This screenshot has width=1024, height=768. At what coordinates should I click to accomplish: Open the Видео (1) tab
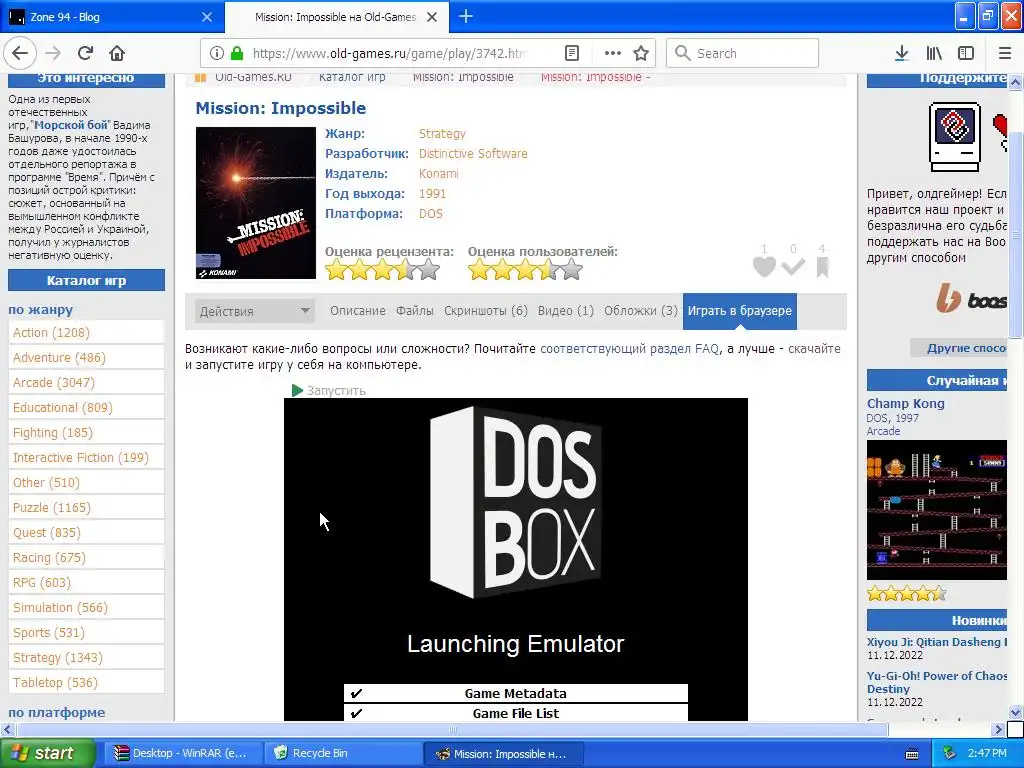click(x=566, y=311)
